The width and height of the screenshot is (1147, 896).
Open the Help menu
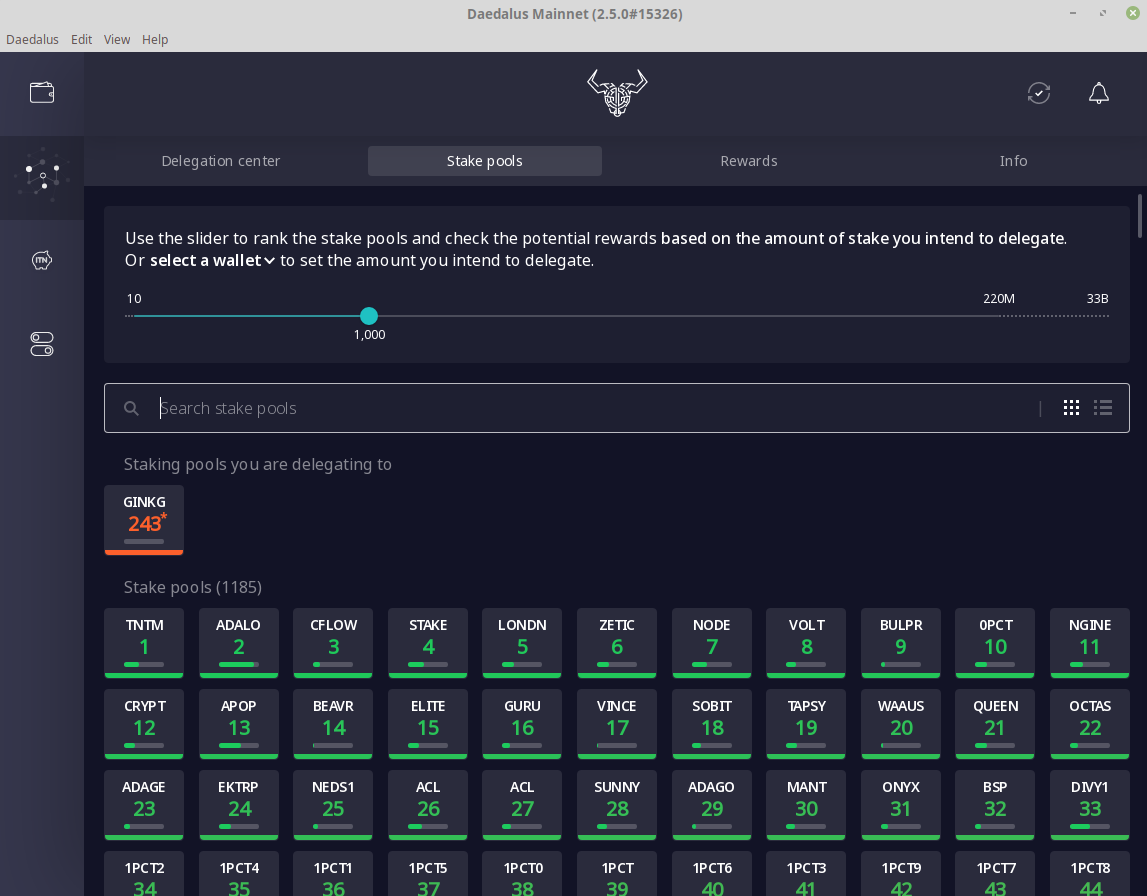pos(155,39)
